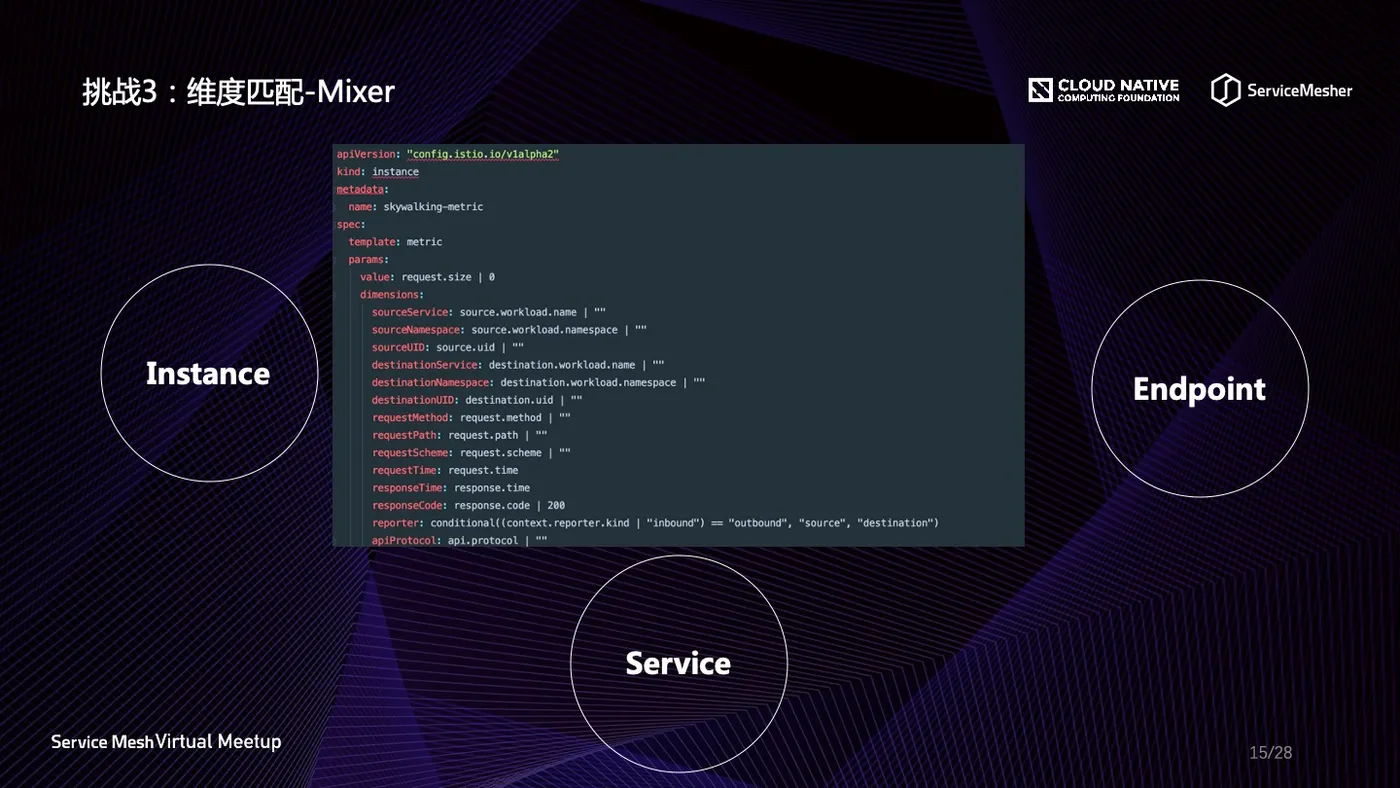Click the sourceService line in the code
Screen dimensions: 1400x788
[489, 312]
